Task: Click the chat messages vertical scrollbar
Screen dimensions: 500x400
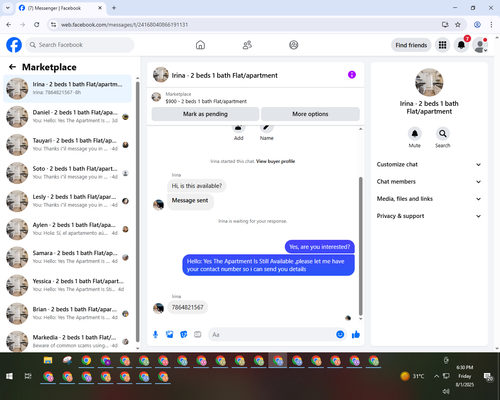Action: coord(360,246)
